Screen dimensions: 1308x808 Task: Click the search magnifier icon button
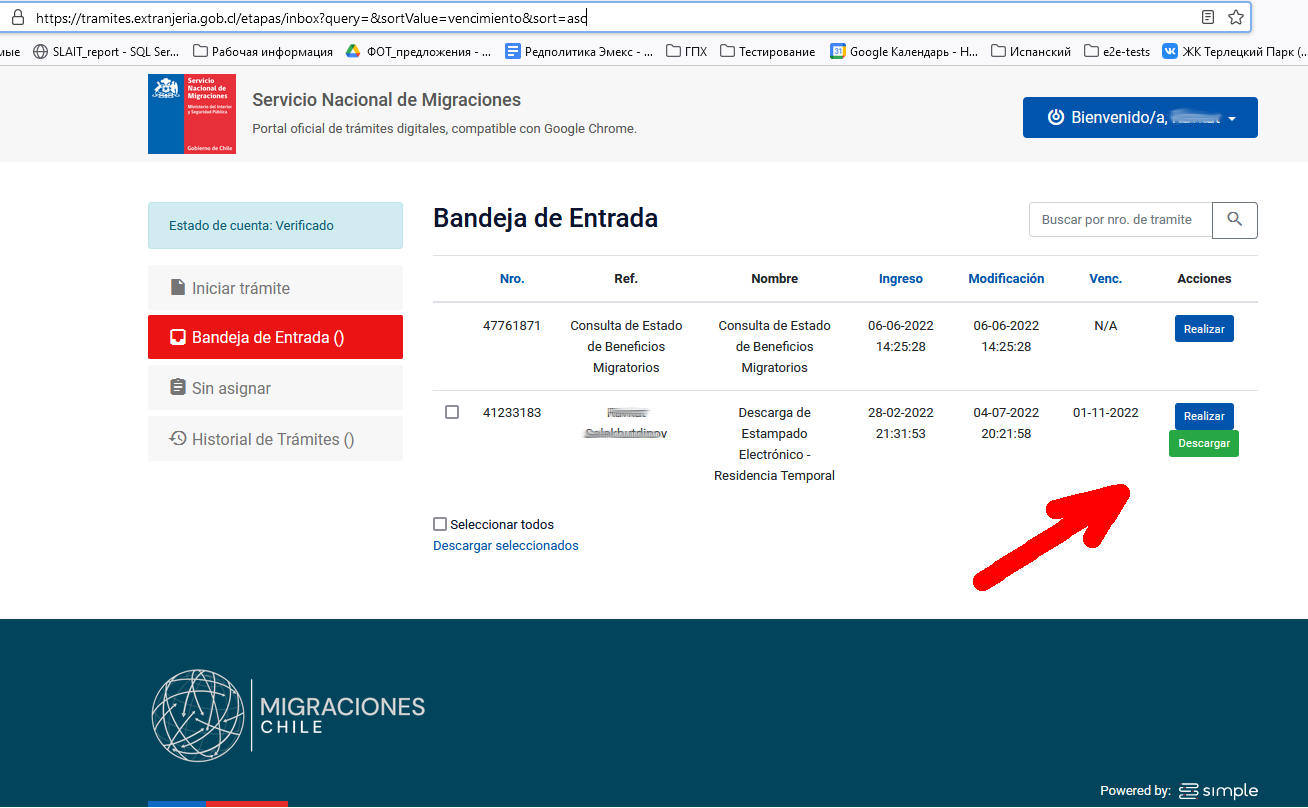coord(1234,220)
